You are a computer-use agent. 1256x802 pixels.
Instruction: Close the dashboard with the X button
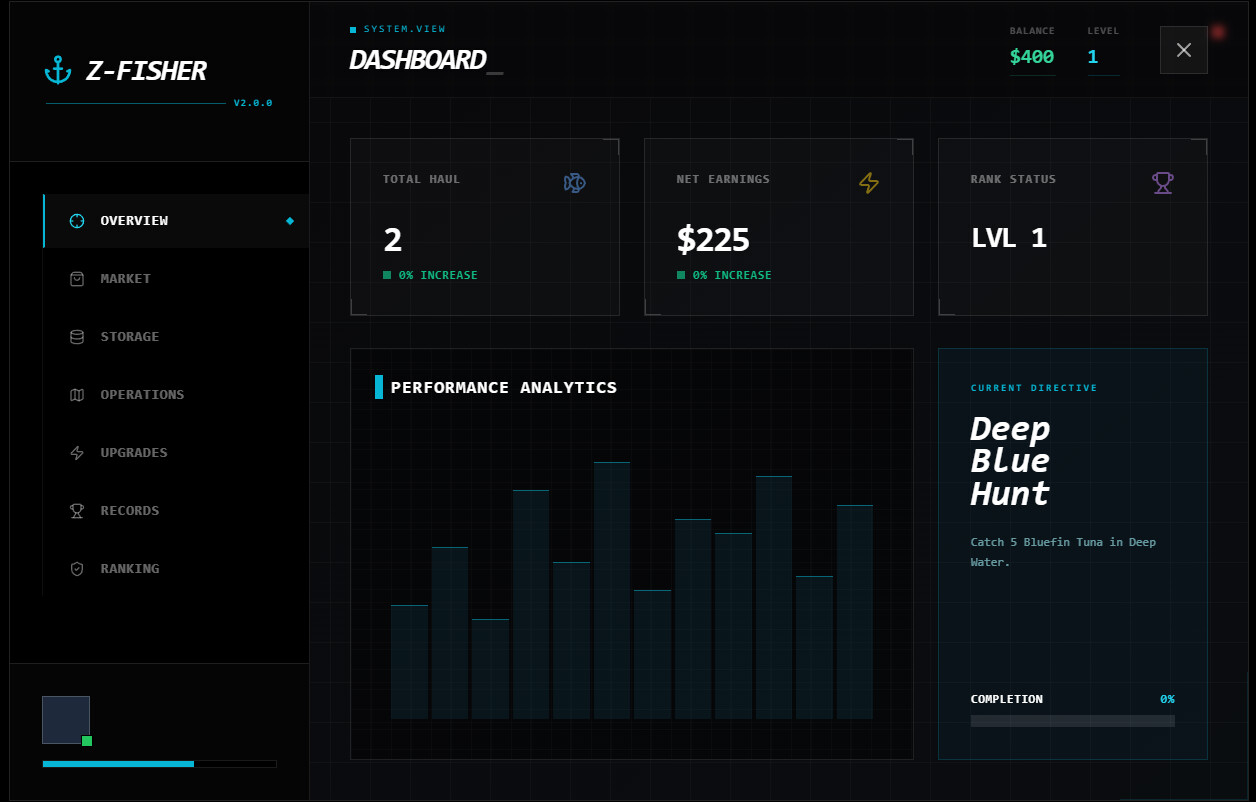1183,50
